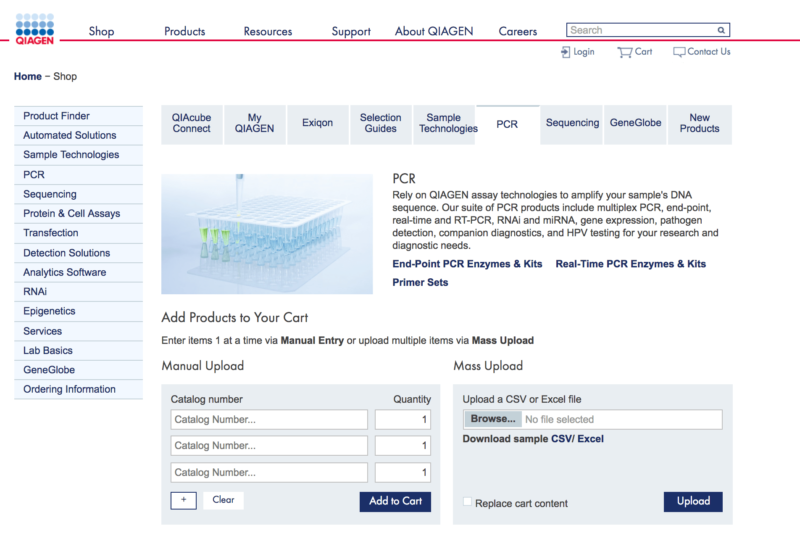This screenshot has height=544, width=800.
Task: Switch to the Selection Guides tab
Action: 381,125
